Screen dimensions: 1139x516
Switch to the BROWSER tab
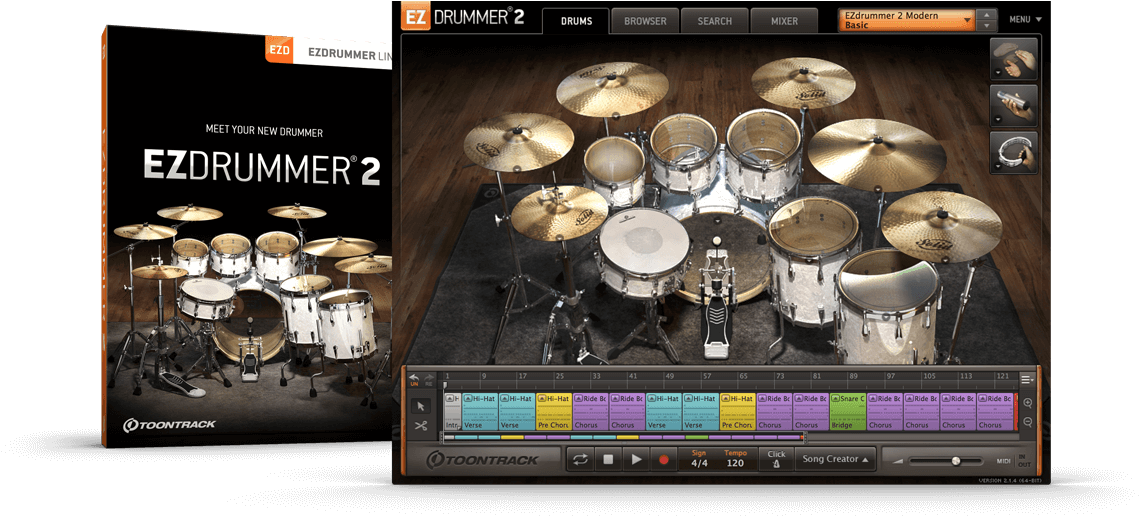tap(645, 21)
